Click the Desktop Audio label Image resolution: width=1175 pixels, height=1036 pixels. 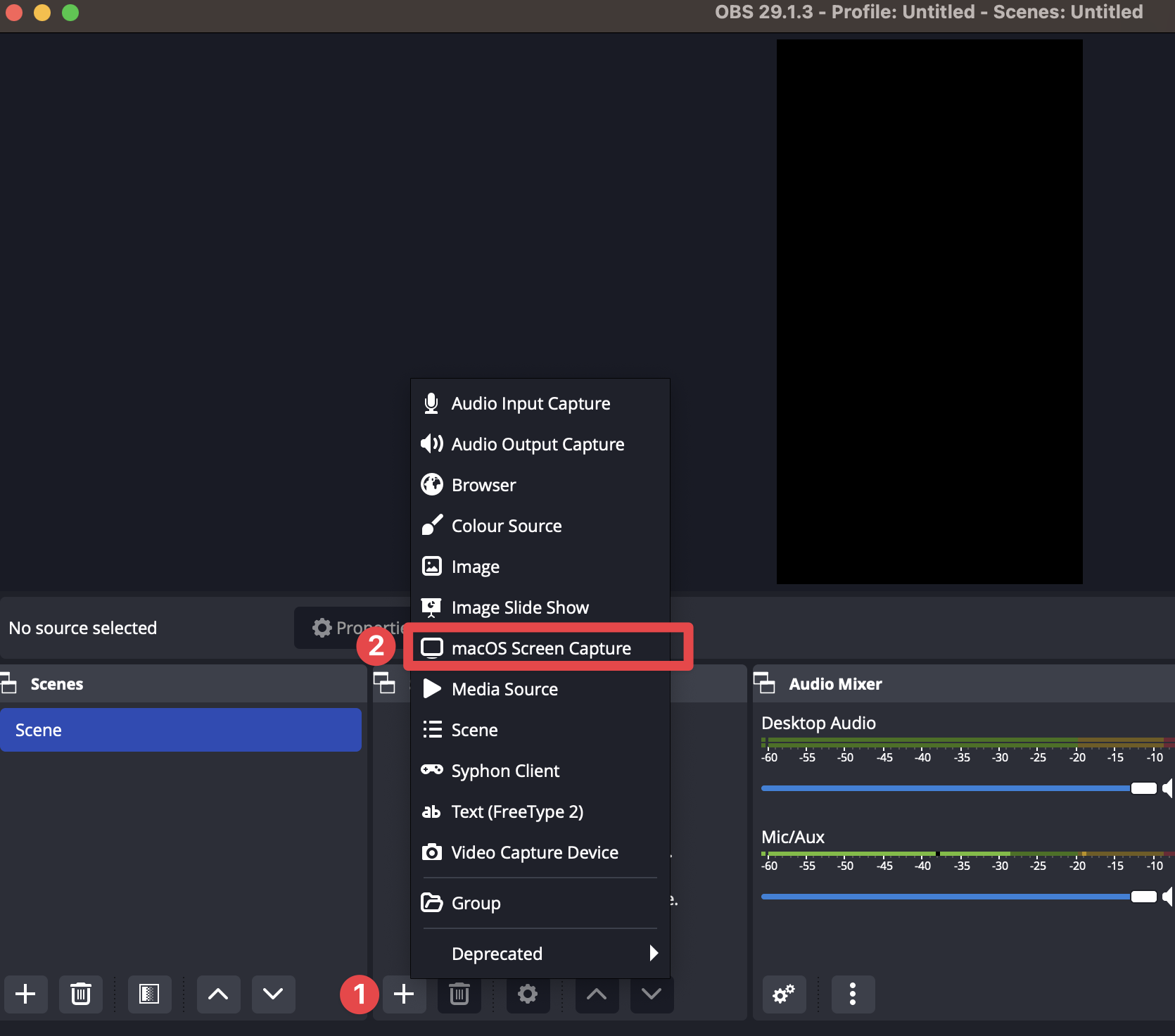[x=818, y=724]
